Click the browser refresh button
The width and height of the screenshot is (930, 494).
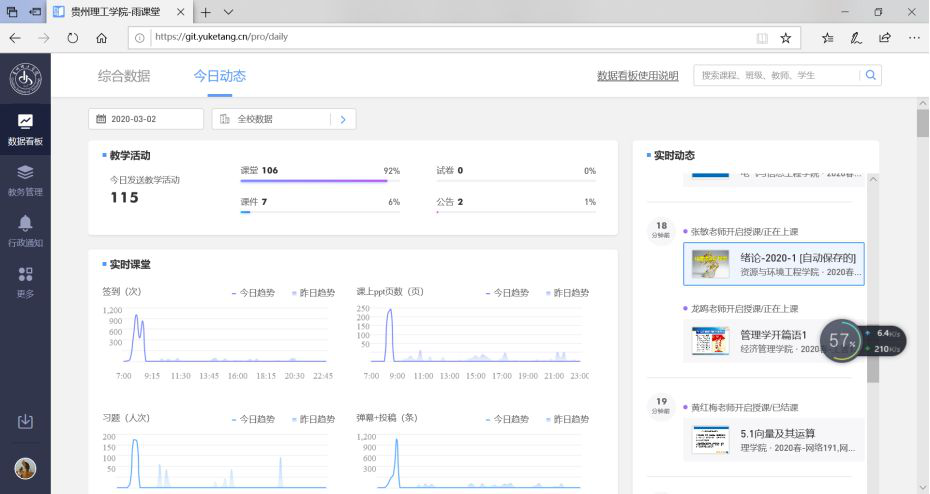tap(72, 38)
